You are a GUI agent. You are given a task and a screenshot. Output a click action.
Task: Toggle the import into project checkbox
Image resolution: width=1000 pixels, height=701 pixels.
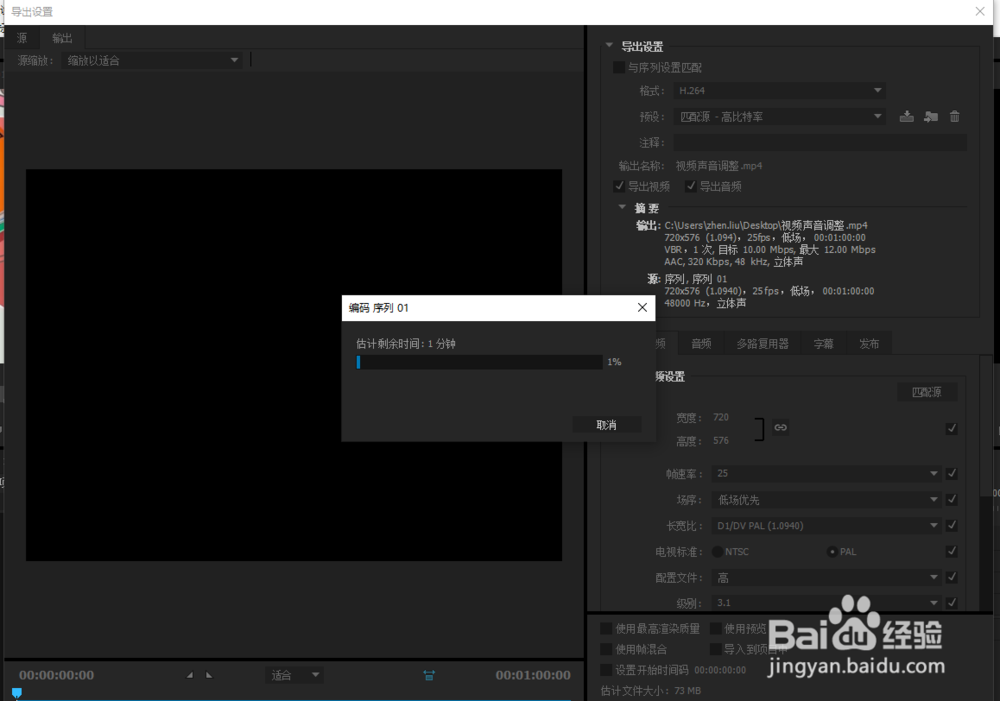[716, 649]
